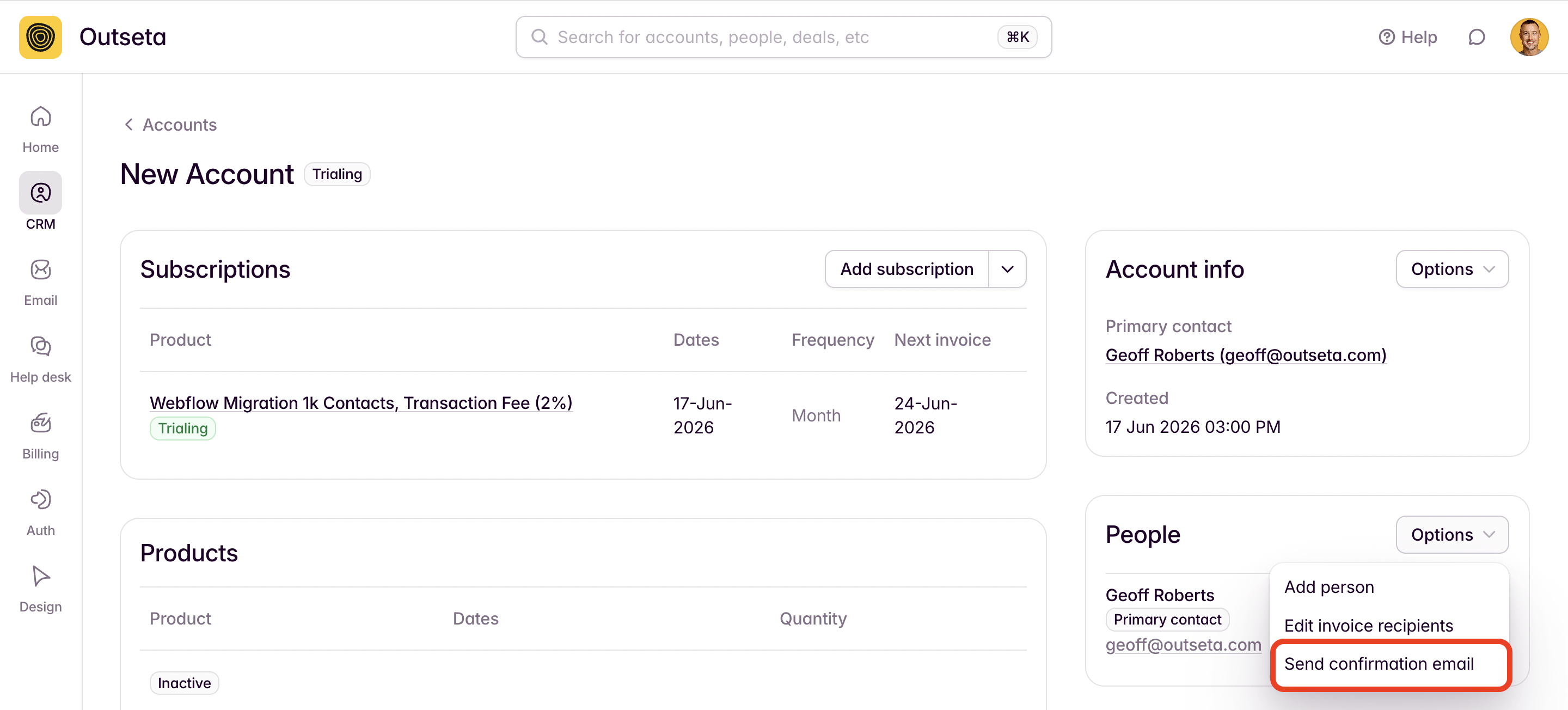
Task: Click the Inactive tag in Products
Action: 184,683
